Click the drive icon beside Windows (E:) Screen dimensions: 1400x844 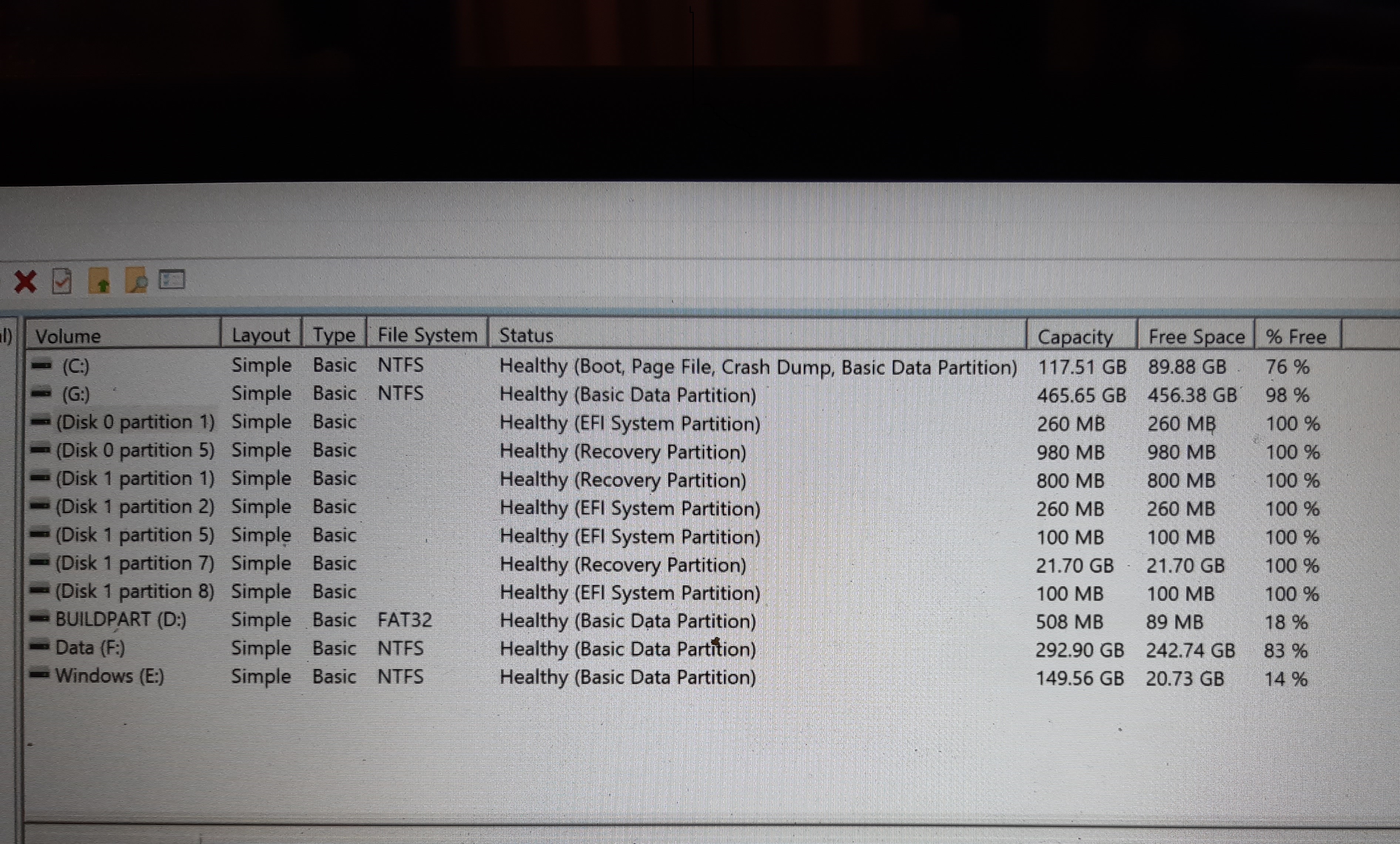click(x=39, y=674)
